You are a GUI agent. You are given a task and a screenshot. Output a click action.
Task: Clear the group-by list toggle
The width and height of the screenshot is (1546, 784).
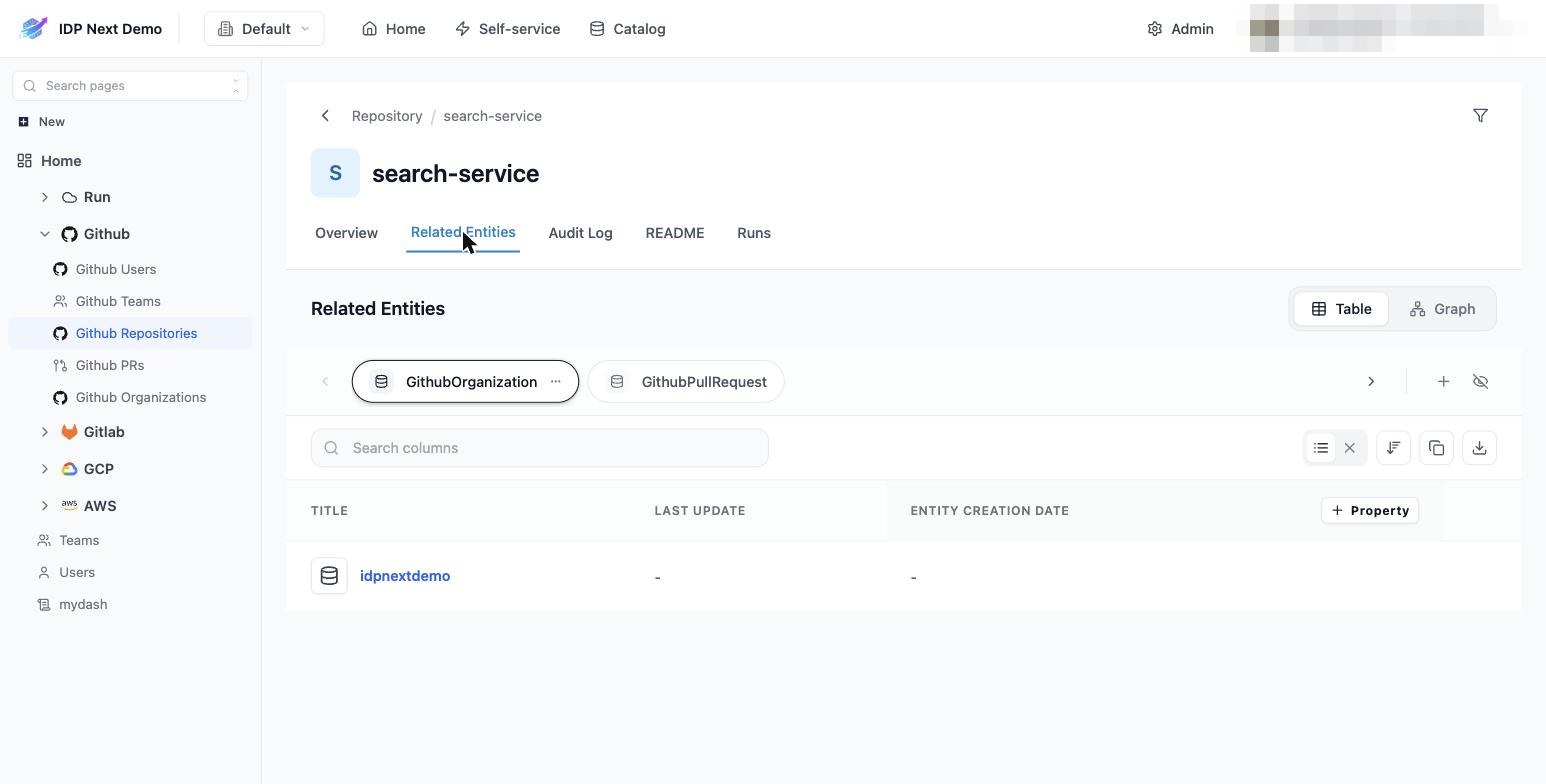click(x=1349, y=448)
